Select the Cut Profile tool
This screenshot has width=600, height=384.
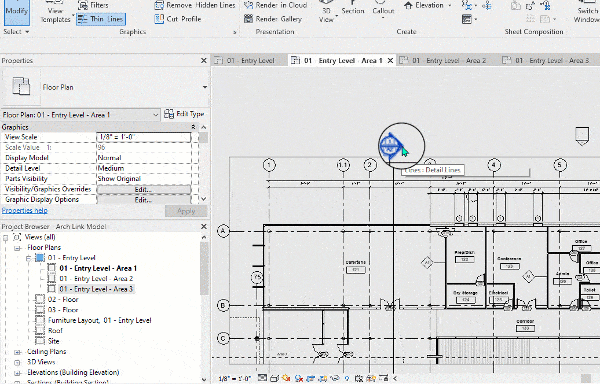pyautogui.click(x=178, y=19)
